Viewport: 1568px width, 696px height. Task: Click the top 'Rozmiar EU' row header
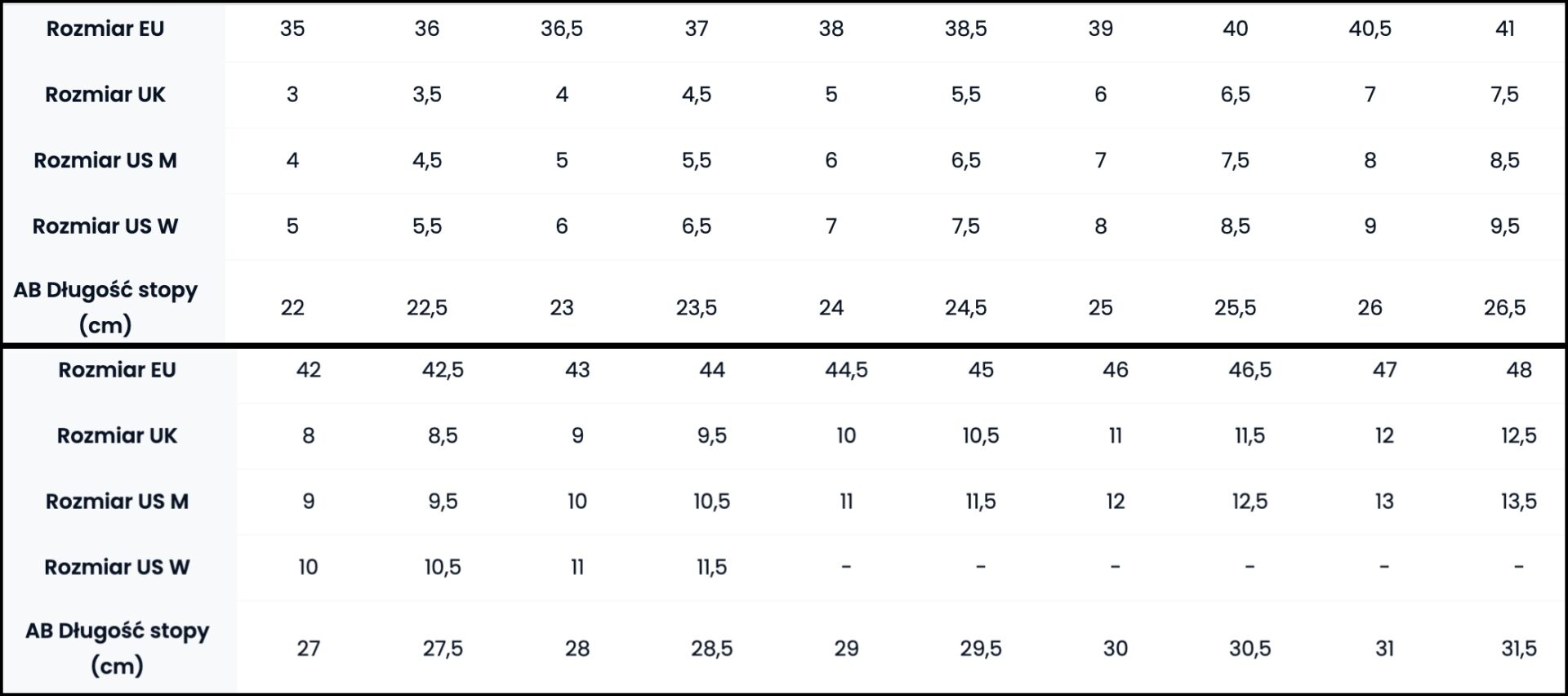pos(105,29)
